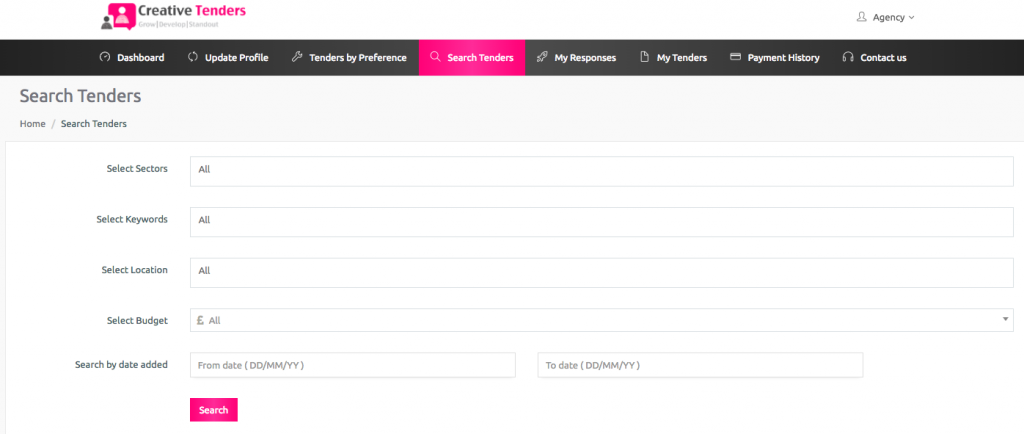Click the Update Profile refresh icon
The image size is (1024, 434).
tap(193, 57)
